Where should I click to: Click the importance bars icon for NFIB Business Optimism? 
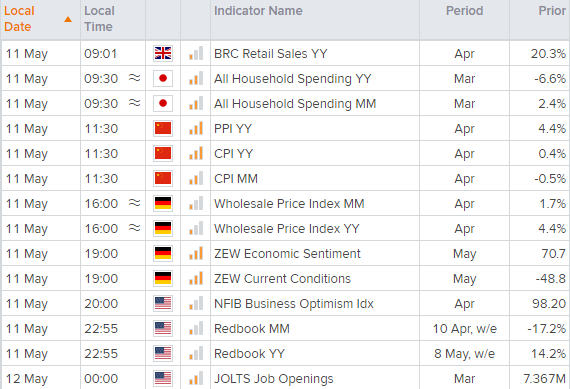coord(196,303)
